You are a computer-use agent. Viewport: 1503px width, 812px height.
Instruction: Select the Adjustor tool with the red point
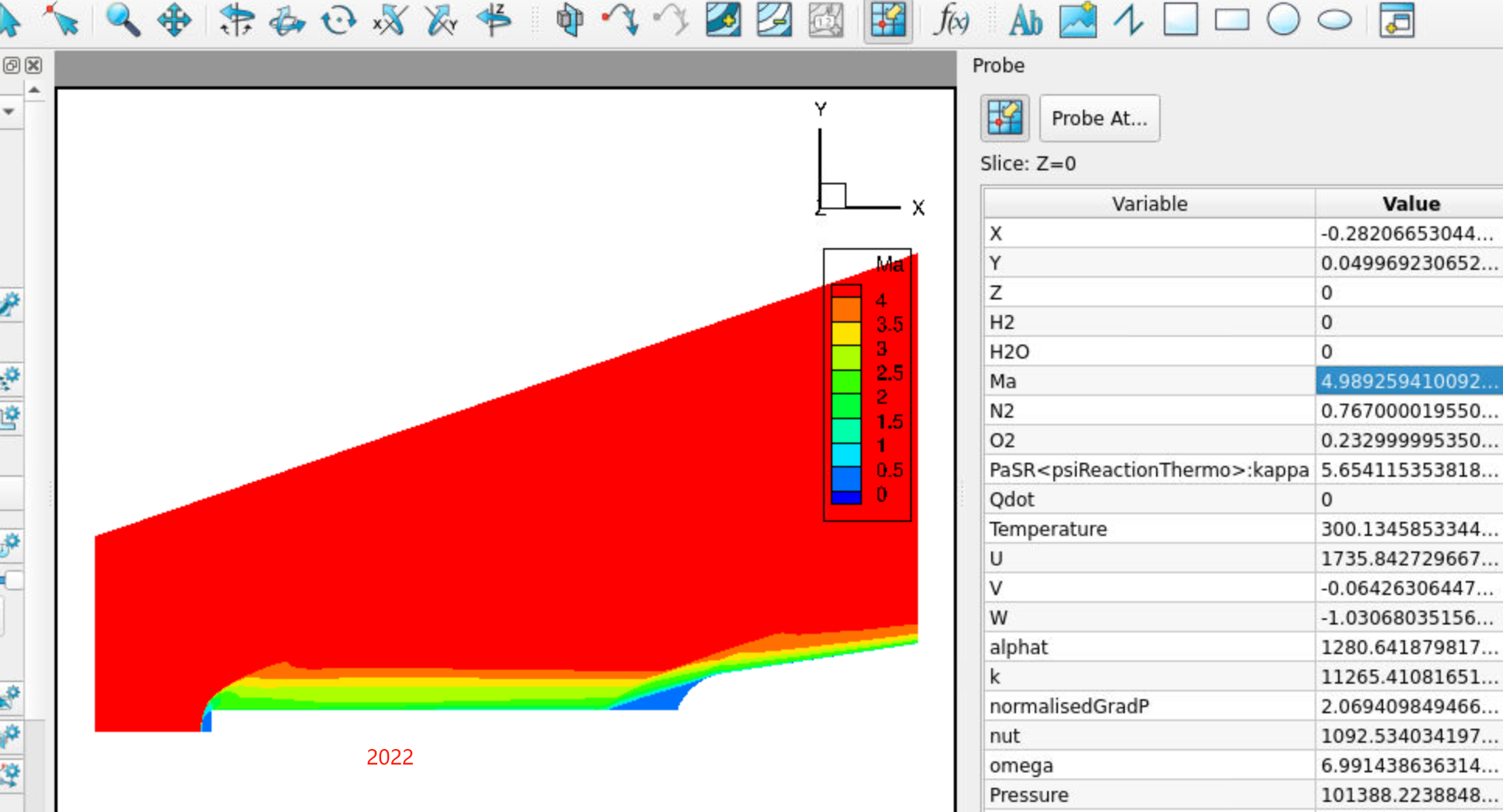62,19
